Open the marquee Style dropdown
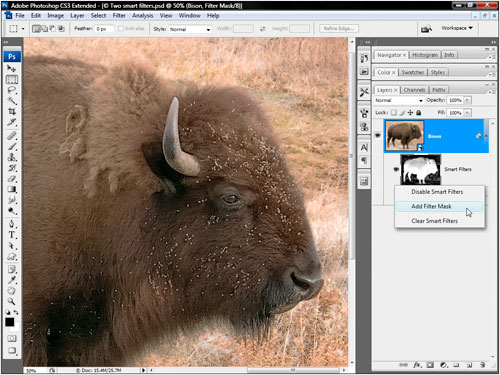The image size is (500, 375). 190,29
